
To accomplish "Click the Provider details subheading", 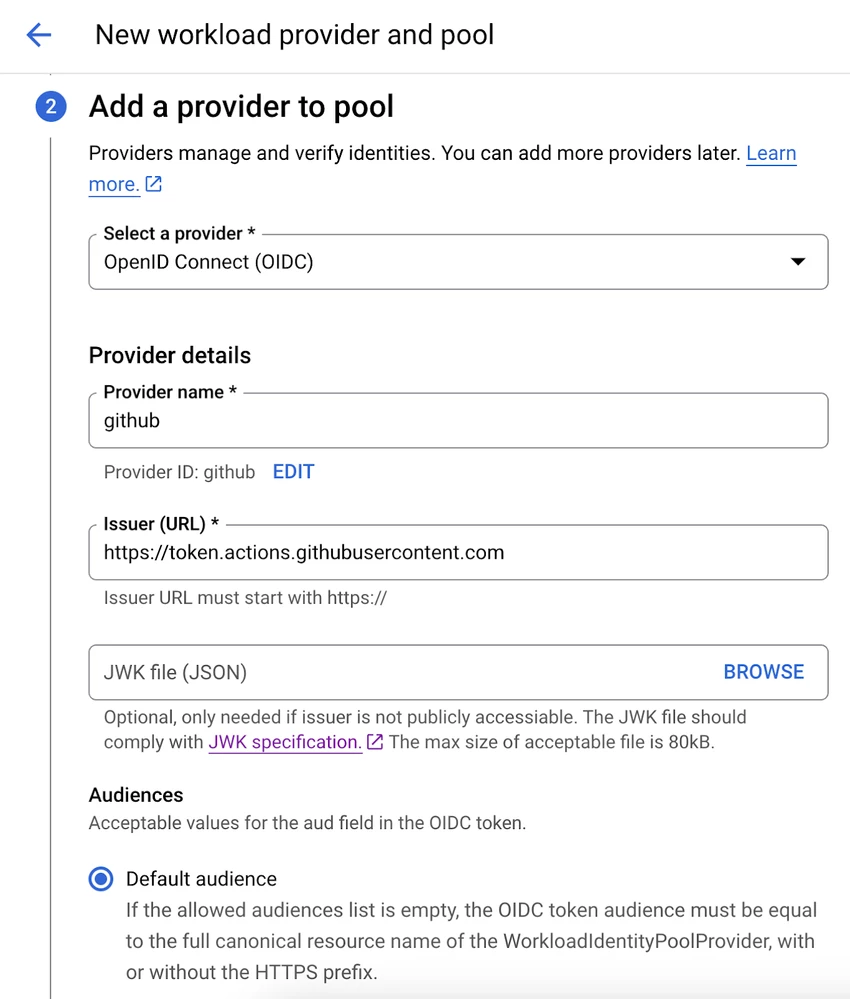I will [170, 356].
